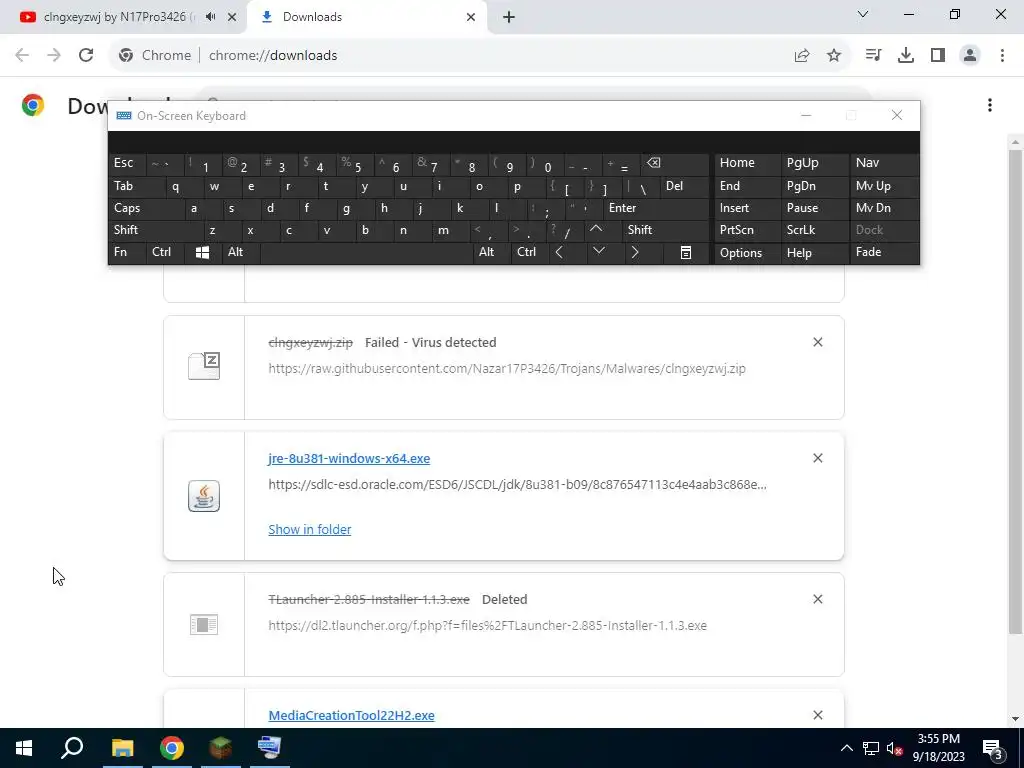Click the left arrow key on keyboard
The height and width of the screenshot is (768, 1024).
[560, 252]
